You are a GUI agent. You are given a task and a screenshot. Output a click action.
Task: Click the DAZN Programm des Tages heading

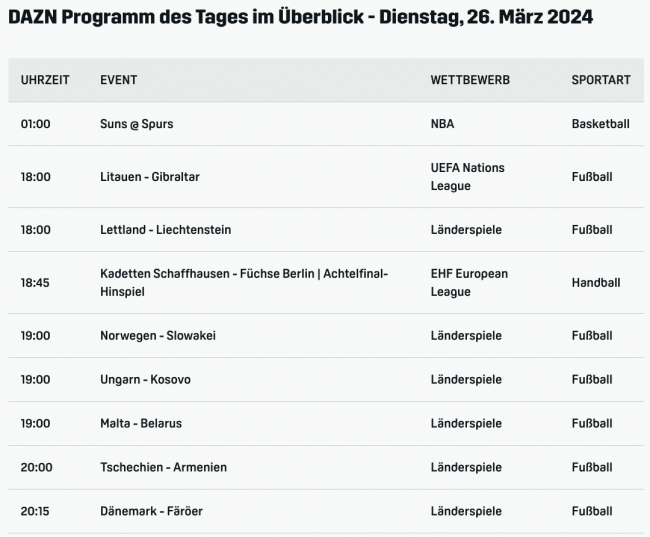click(300, 19)
